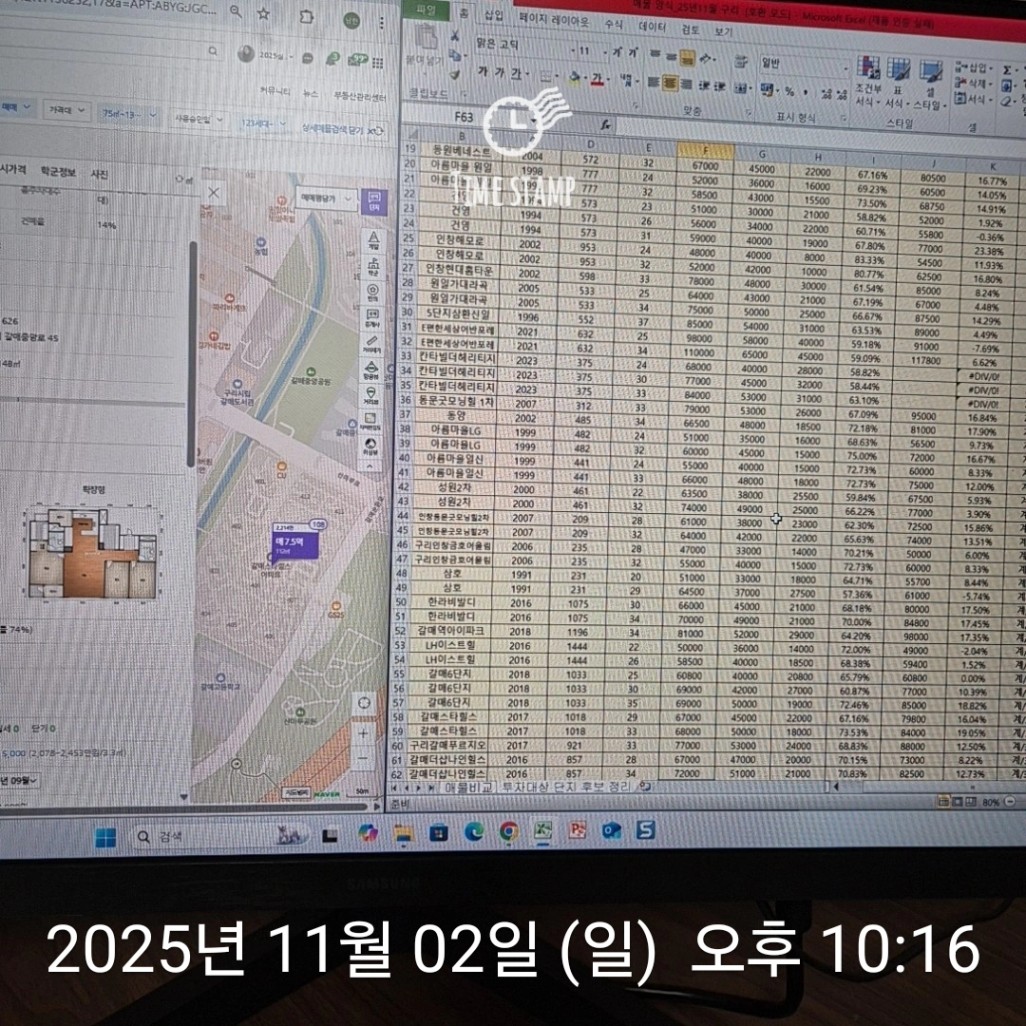The height and width of the screenshot is (1026, 1026).
Task: Open the 사용승인일 filter dropdown
Action: coord(198,119)
